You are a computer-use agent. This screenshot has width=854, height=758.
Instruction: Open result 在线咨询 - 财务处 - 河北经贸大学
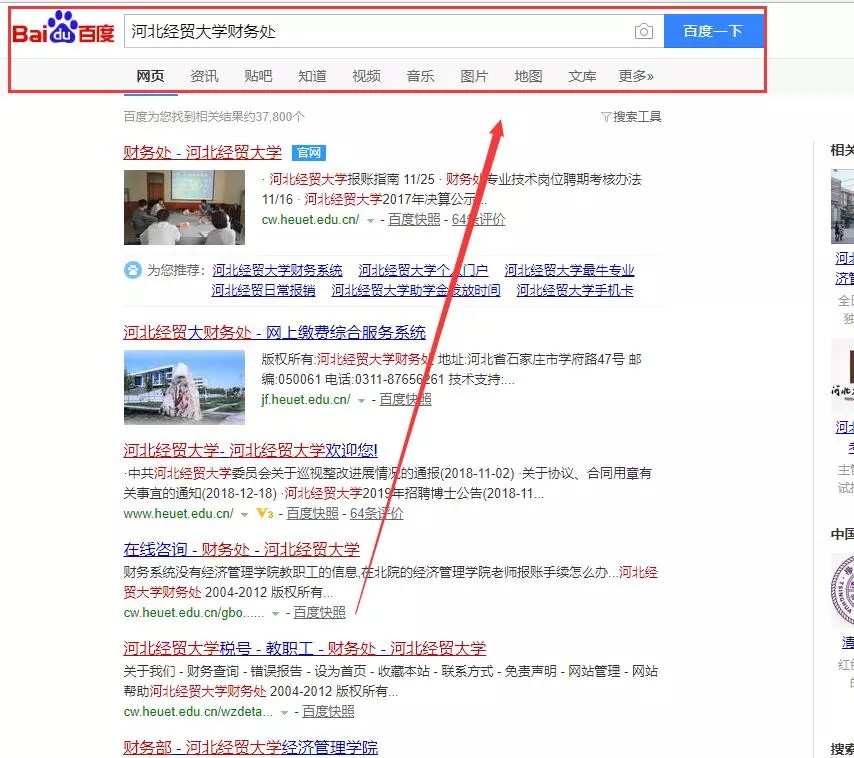click(242, 549)
